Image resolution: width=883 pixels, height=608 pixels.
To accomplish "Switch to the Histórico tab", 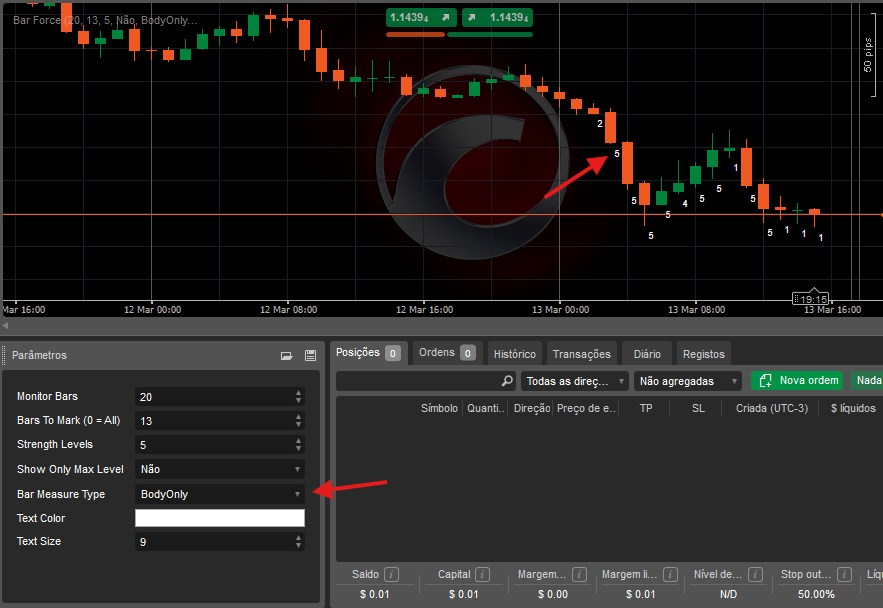I will pos(515,354).
